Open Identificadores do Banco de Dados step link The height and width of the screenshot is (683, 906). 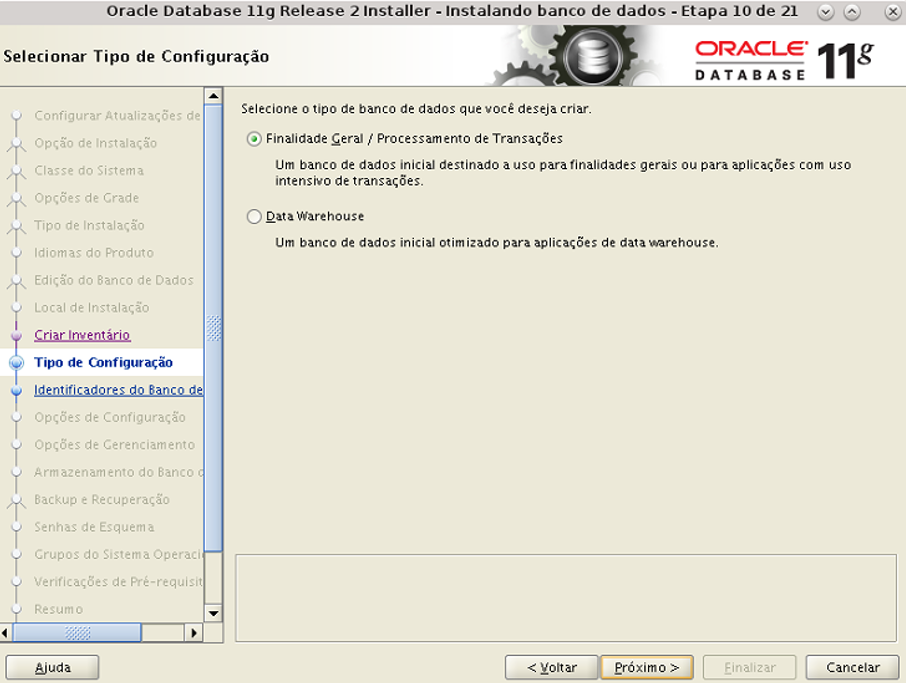(x=118, y=390)
